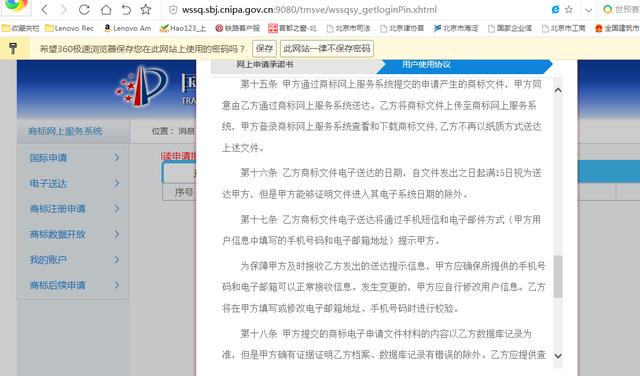Viewport: 640px width, 376px height.
Task: Click the 序号 table column header
Action: (184, 192)
